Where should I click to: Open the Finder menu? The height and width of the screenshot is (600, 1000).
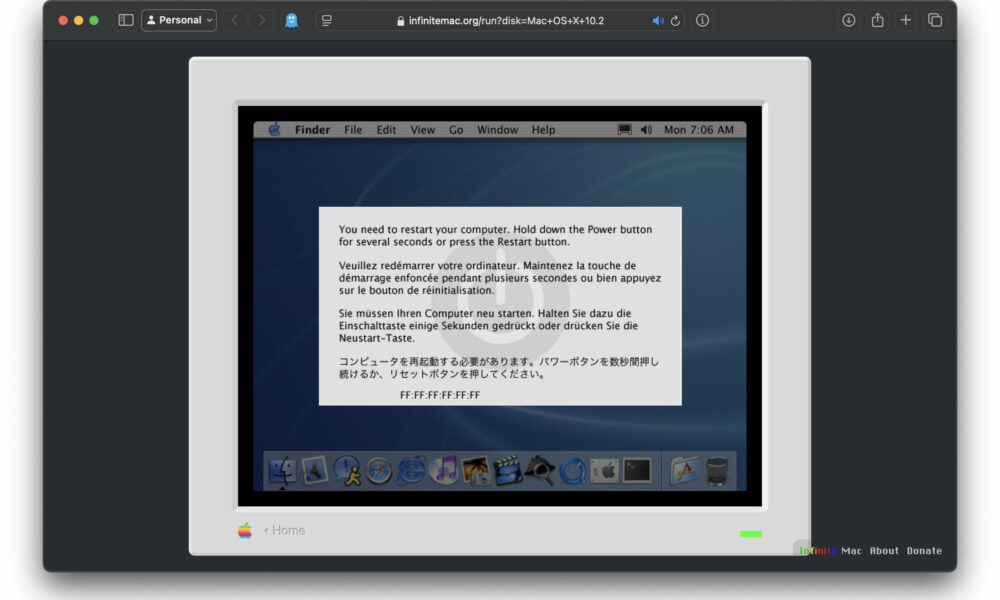pos(312,129)
